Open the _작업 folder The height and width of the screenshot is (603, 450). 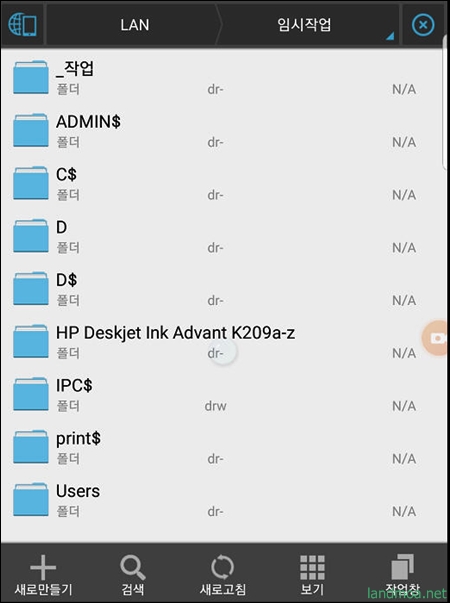tap(222, 78)
